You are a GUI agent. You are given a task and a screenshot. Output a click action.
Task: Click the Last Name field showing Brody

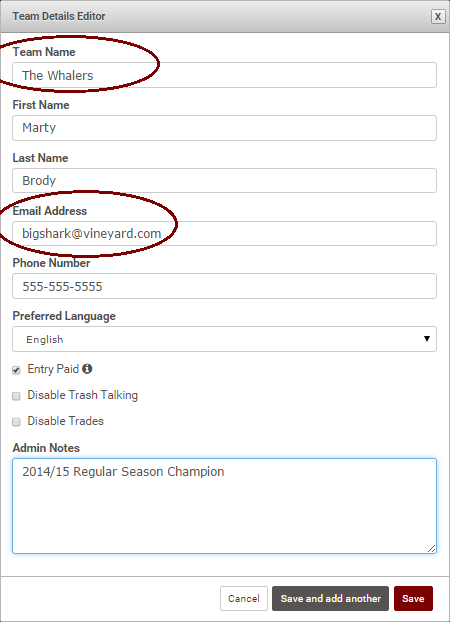(x=224, y=180)
